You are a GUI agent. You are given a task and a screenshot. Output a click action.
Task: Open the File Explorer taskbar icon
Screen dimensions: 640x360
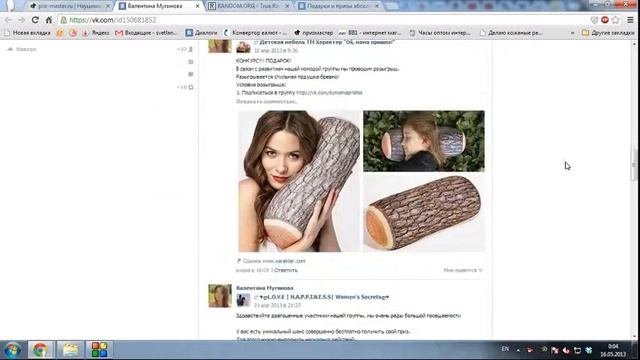(70, 350)
